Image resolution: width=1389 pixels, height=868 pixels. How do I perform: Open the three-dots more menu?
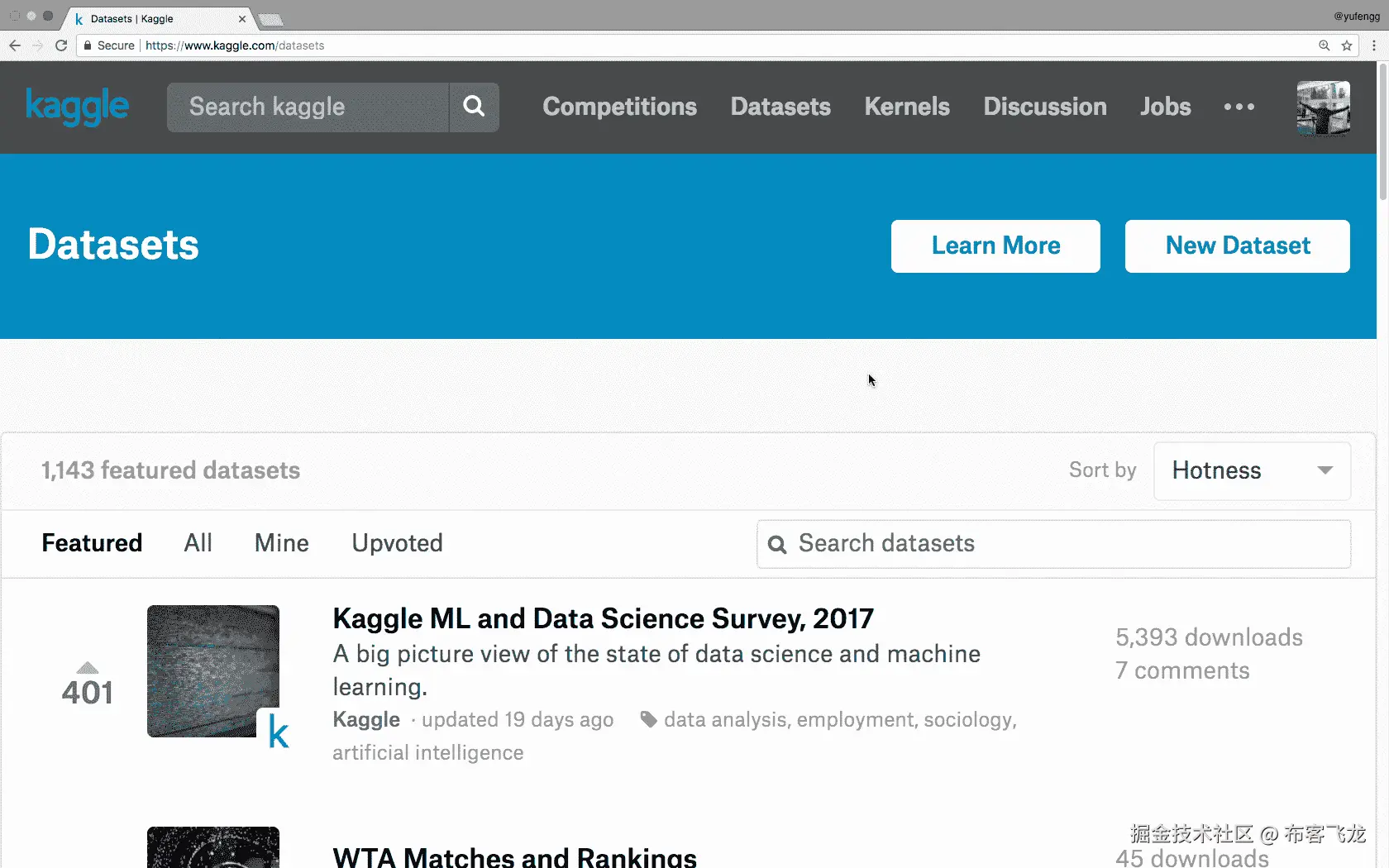(x=1239, y=107)
